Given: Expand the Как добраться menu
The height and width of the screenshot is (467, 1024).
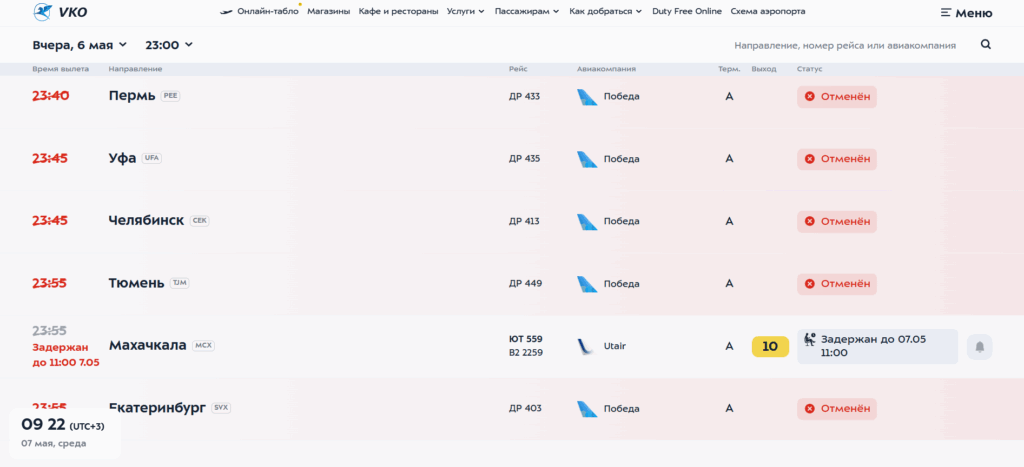Looking at the screenshot, I should click(605, 11).
